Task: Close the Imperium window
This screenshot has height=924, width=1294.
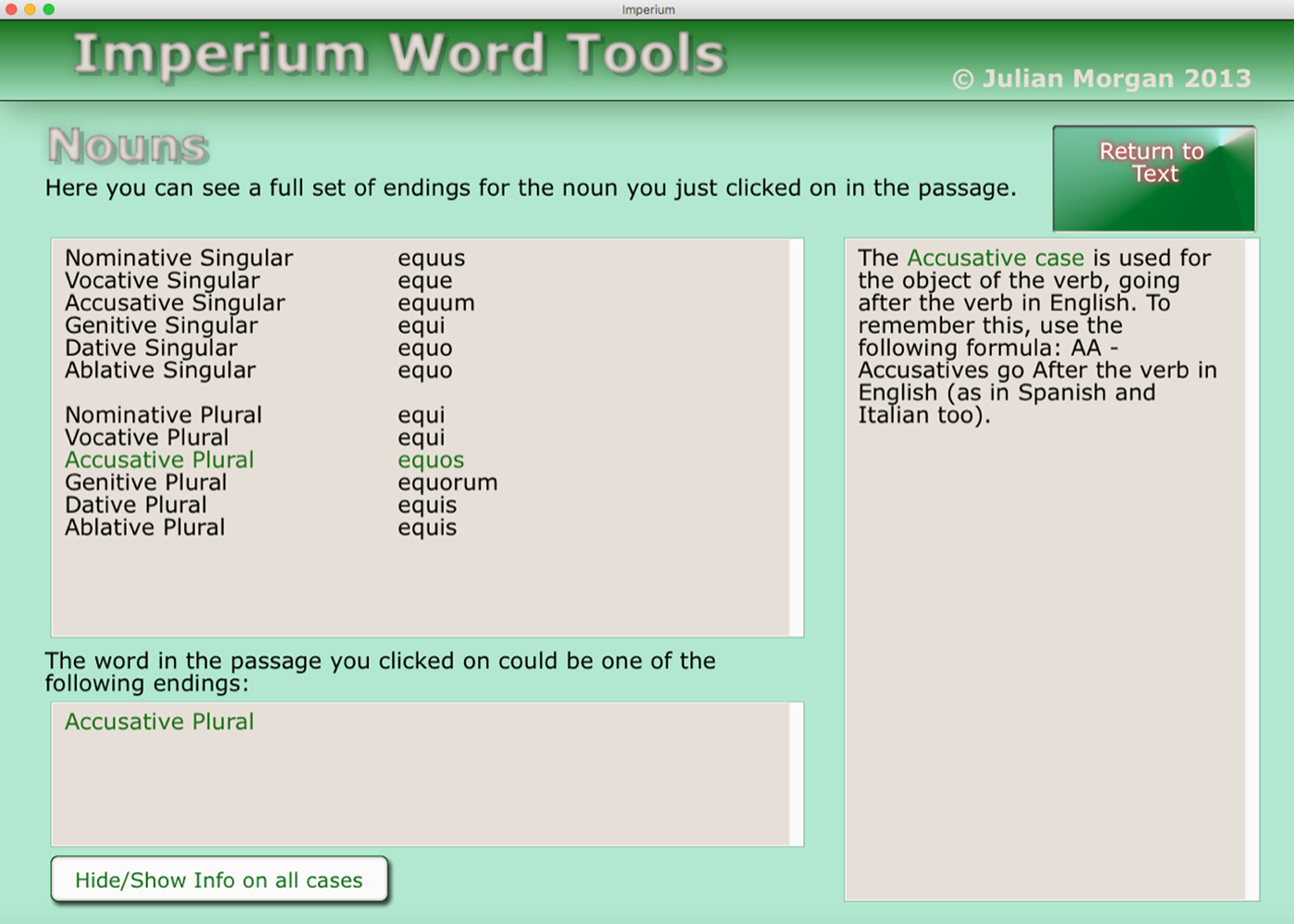Action: [x=11, y=9]
